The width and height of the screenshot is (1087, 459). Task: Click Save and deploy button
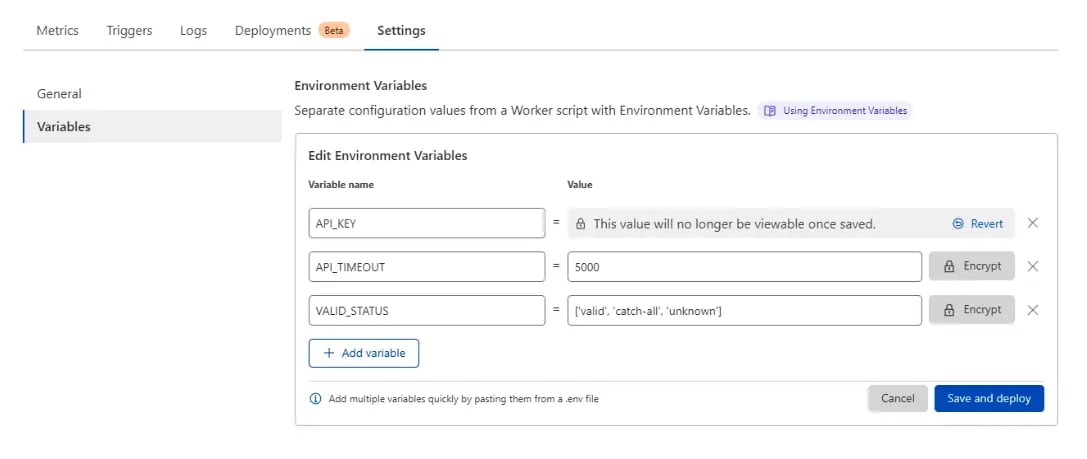[x=989, y=398]
